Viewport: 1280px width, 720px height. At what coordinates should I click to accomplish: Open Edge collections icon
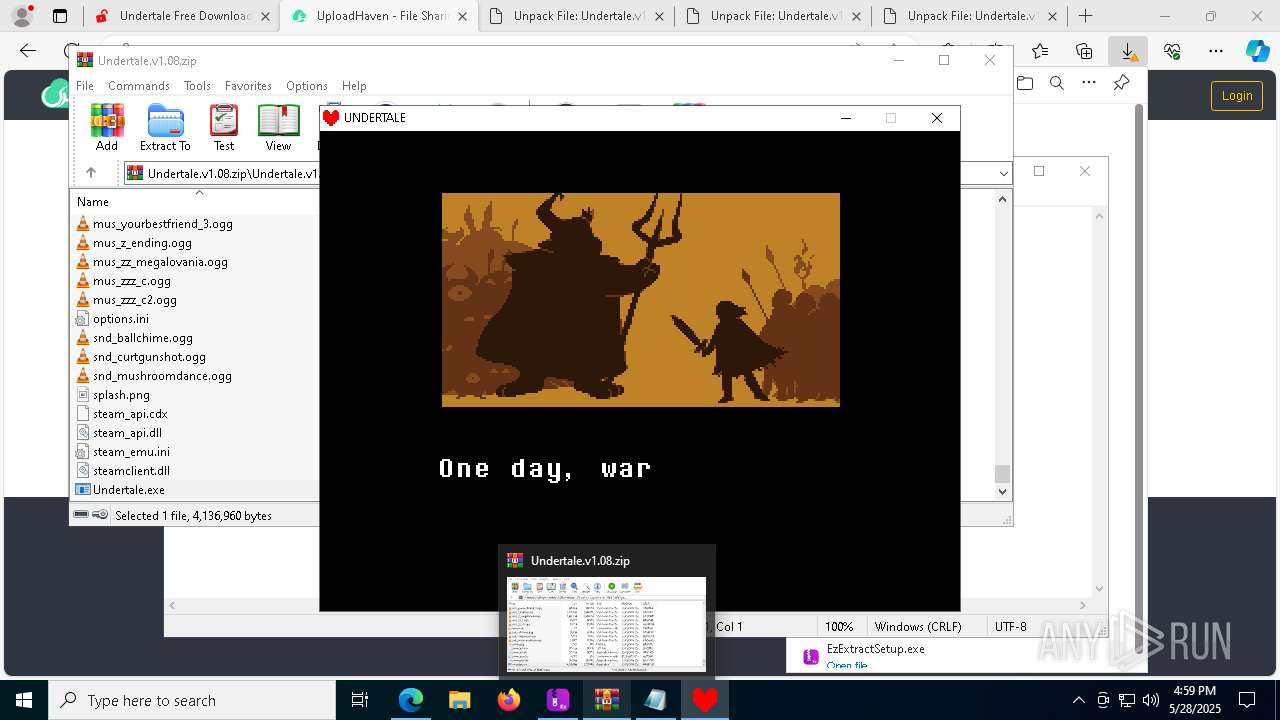click(1084, 51)
